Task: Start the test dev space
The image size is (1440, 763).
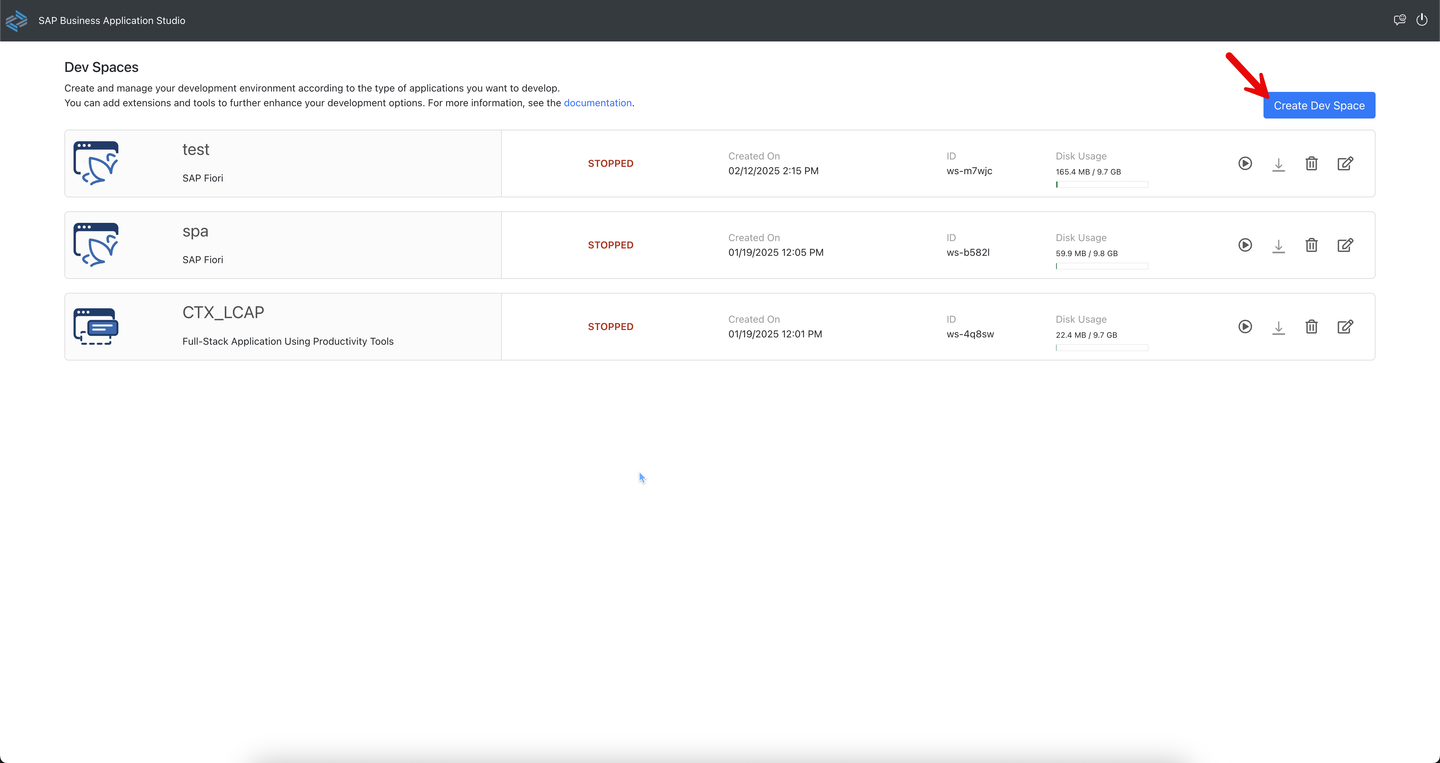Action: [1245, 163]
